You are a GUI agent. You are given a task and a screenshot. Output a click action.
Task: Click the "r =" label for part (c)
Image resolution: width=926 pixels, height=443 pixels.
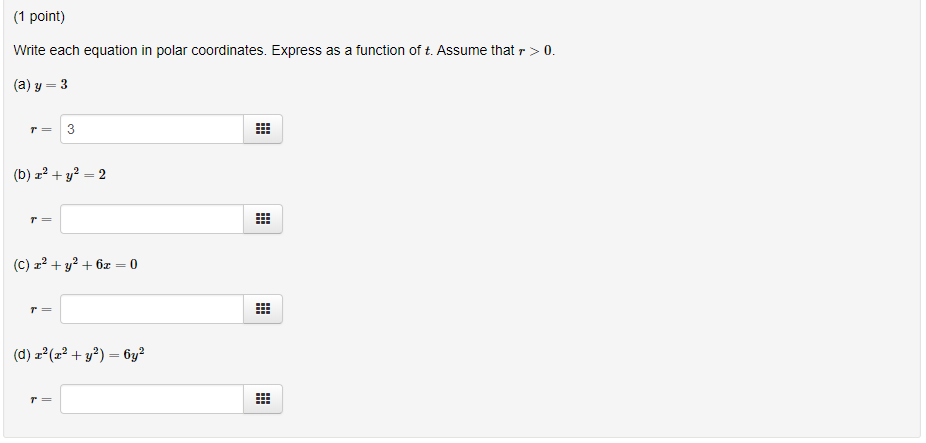[x=41, y=310]
